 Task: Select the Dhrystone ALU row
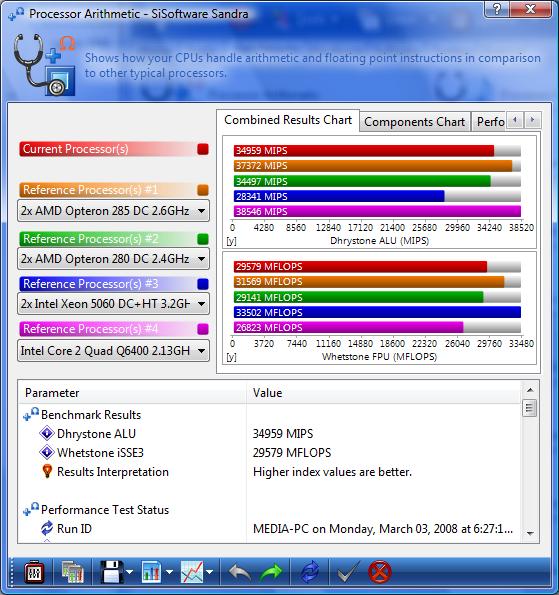coord(269,433)
